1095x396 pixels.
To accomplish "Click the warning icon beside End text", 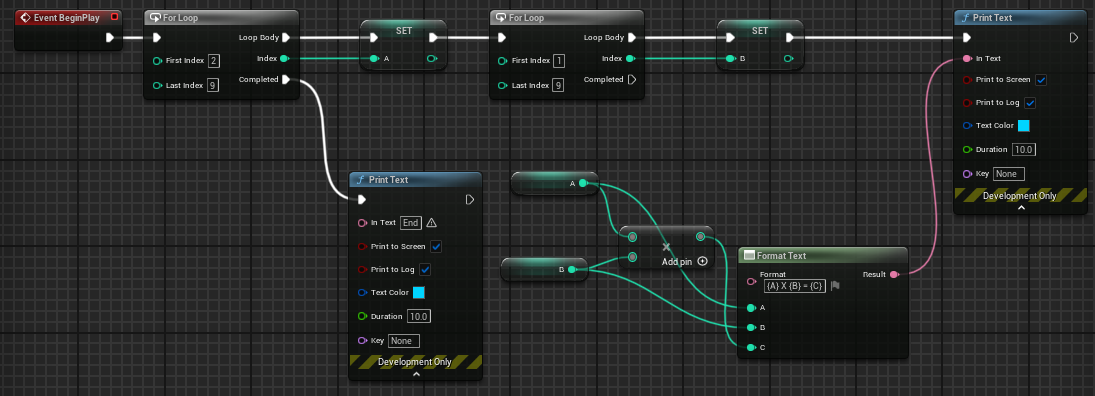I will click(431, 223).
